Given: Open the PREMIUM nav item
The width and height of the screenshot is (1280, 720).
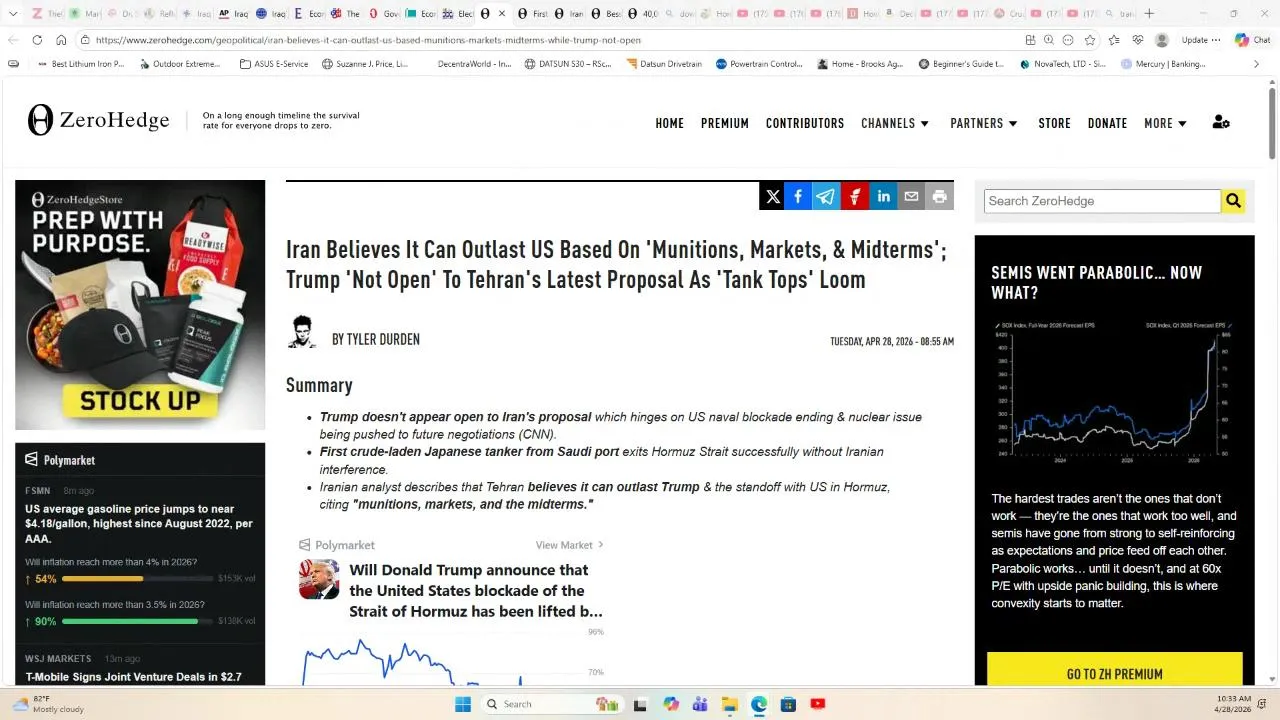Looking at the screenshot, I should tap(725, 123).
